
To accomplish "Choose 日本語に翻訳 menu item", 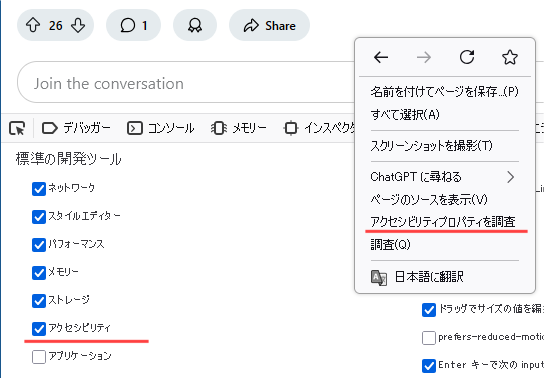I will coord(445,277).
